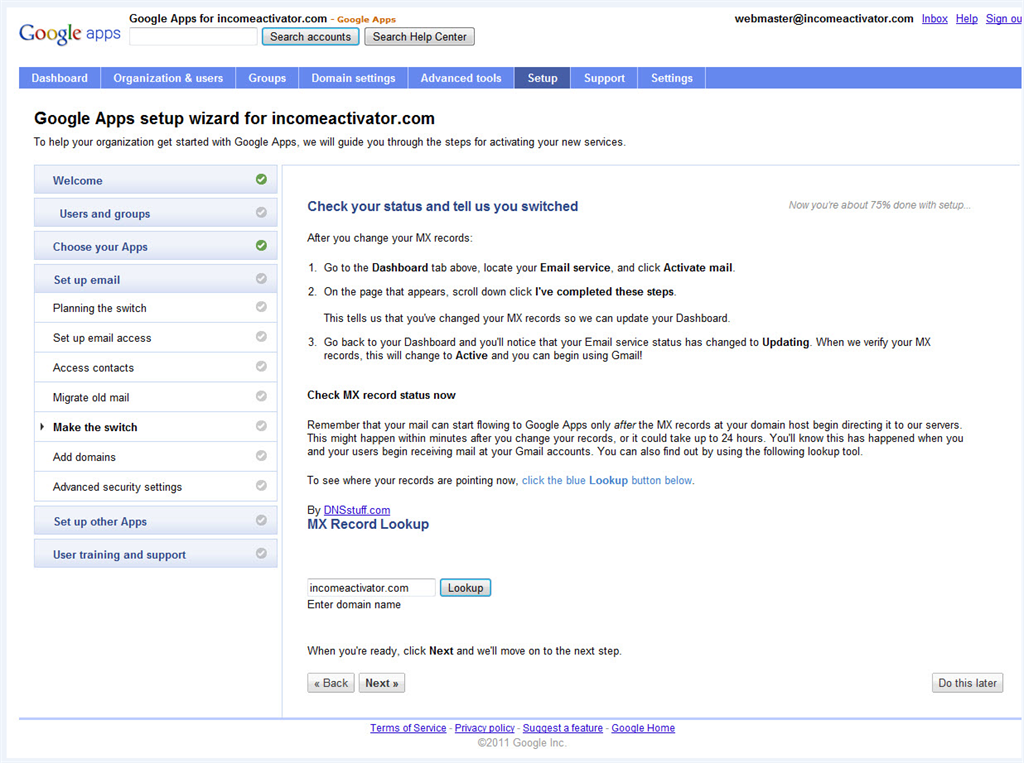Click the Search accounts button
The width and height of the screenshot is (1024, 763).
click(311, 37)
